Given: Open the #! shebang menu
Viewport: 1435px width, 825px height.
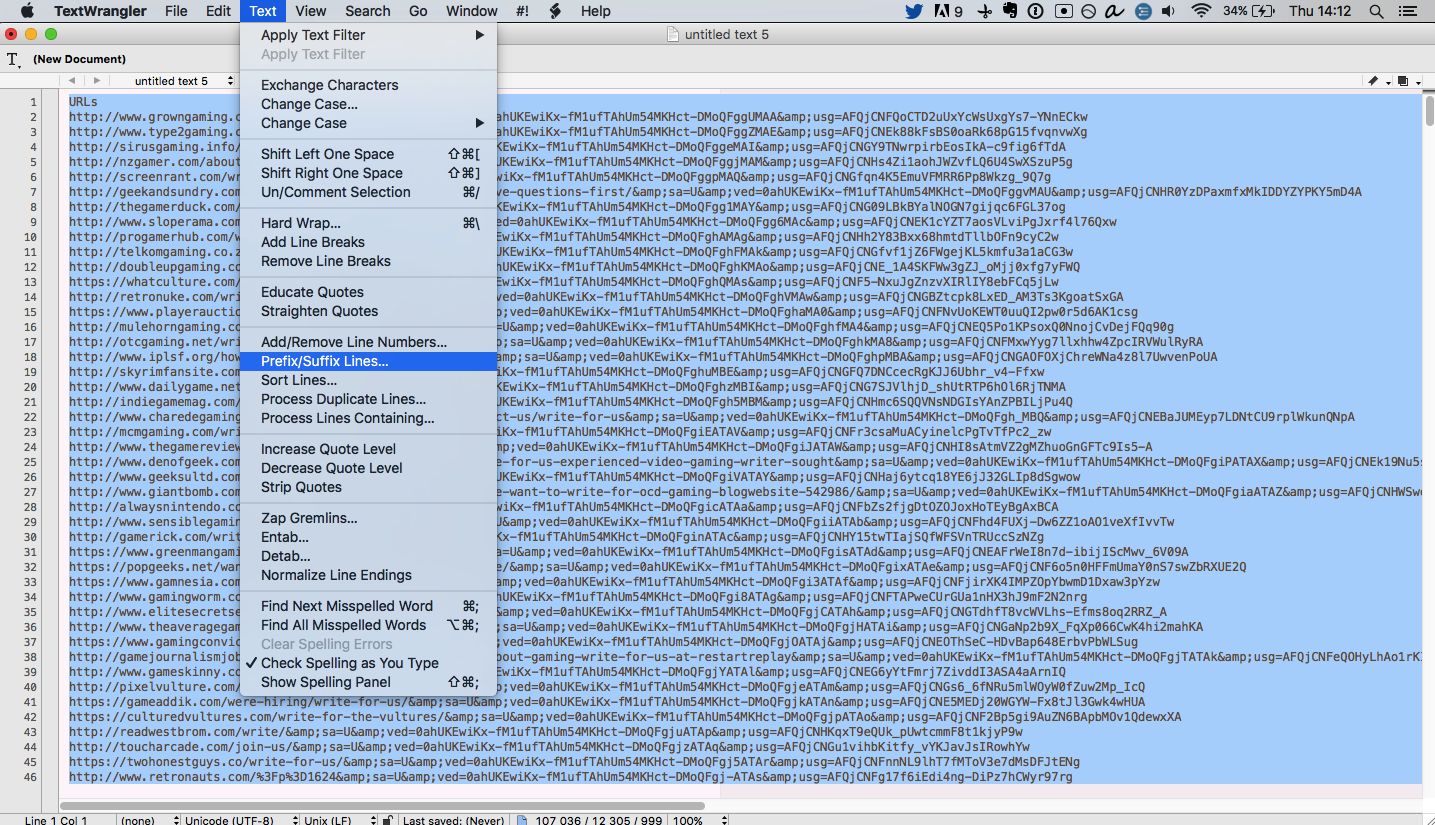Looking at the screenshot, I should coord(522,11).
